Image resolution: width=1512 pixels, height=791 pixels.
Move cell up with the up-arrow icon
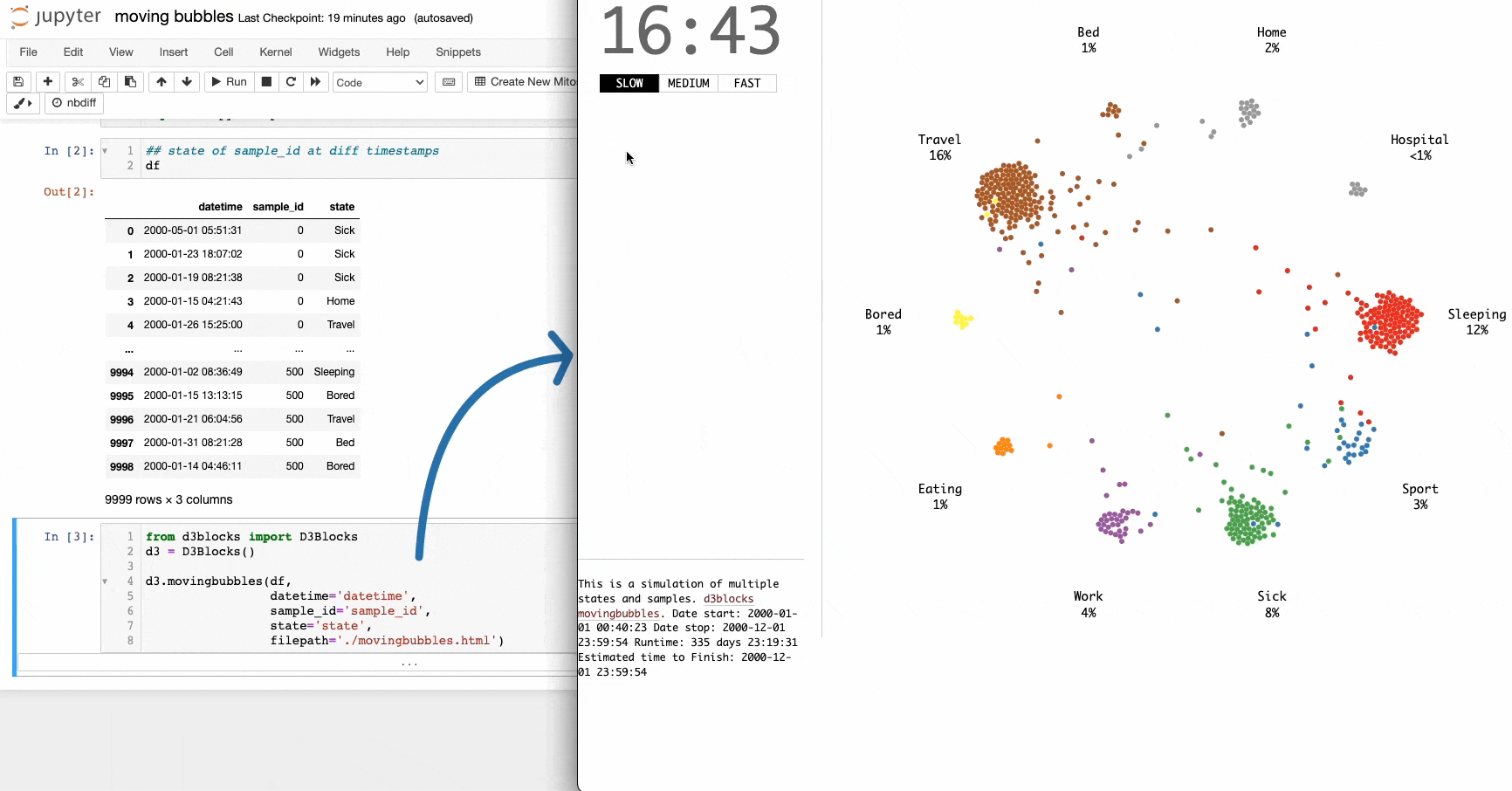click(162, 81)
